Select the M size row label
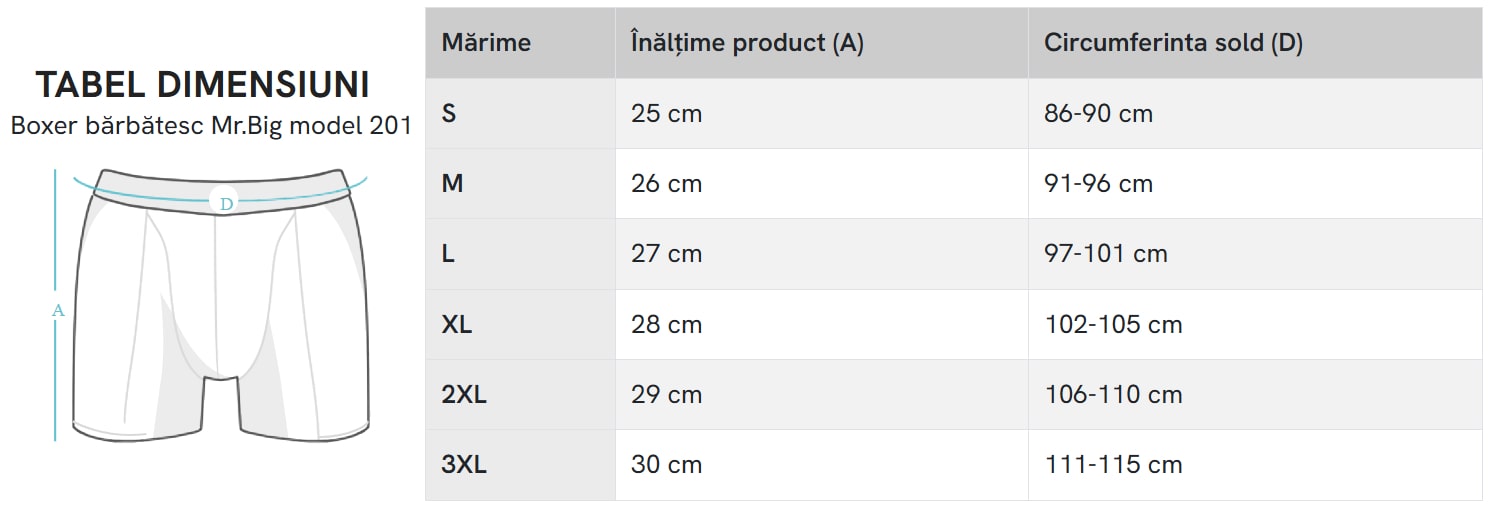The width and height of the screenshot is (1492, 511). click(452, 184)
